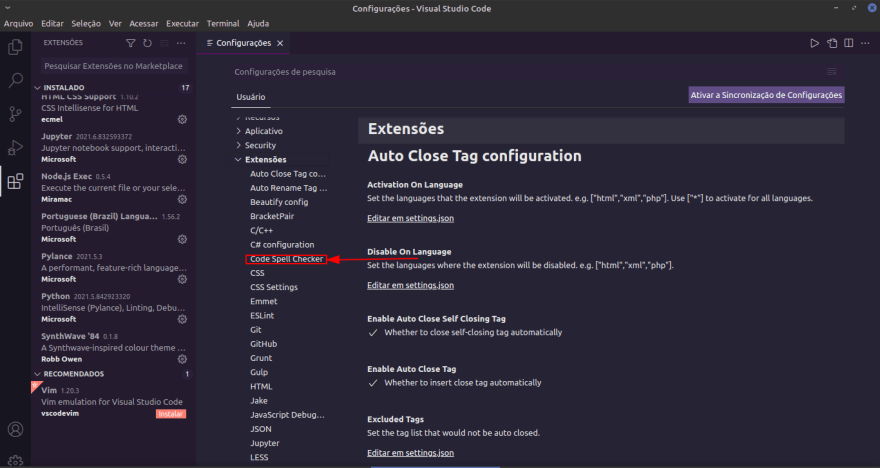This screenshot has width=880, height=468.
Task: Open the Ver menu
Action: (115, 24)
